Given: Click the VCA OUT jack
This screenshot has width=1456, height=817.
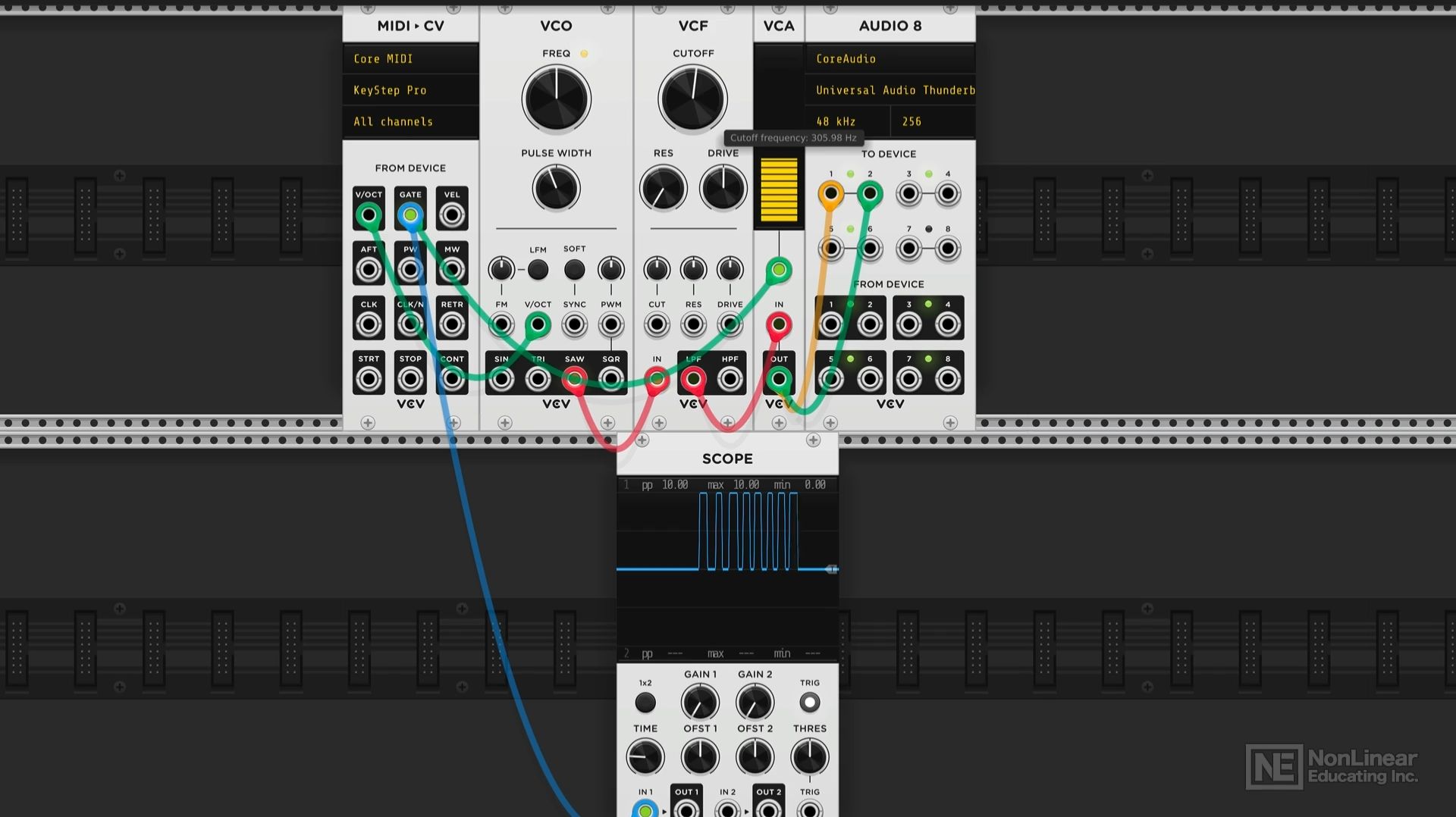Looking at the screenshot, I should point(779,379).
